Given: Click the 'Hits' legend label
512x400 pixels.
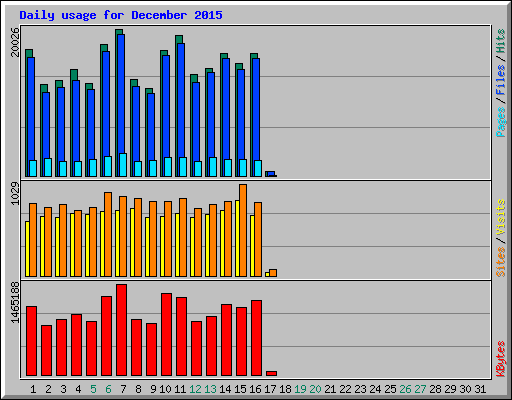Looking at the screenshot, I should [x=500, y=41].
